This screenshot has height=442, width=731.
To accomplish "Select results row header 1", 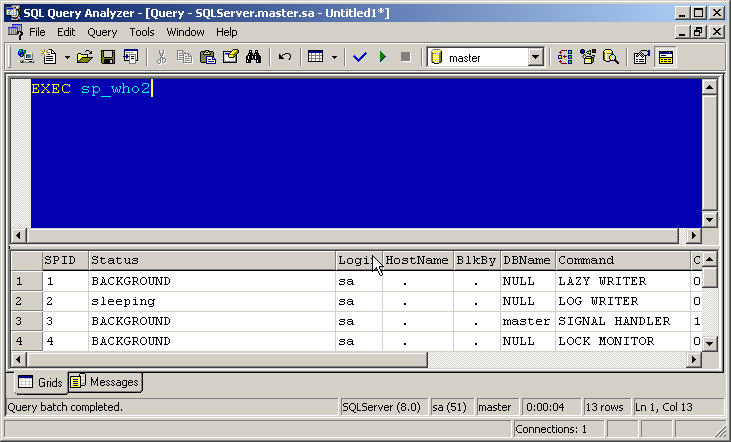I will click(26, 281).
